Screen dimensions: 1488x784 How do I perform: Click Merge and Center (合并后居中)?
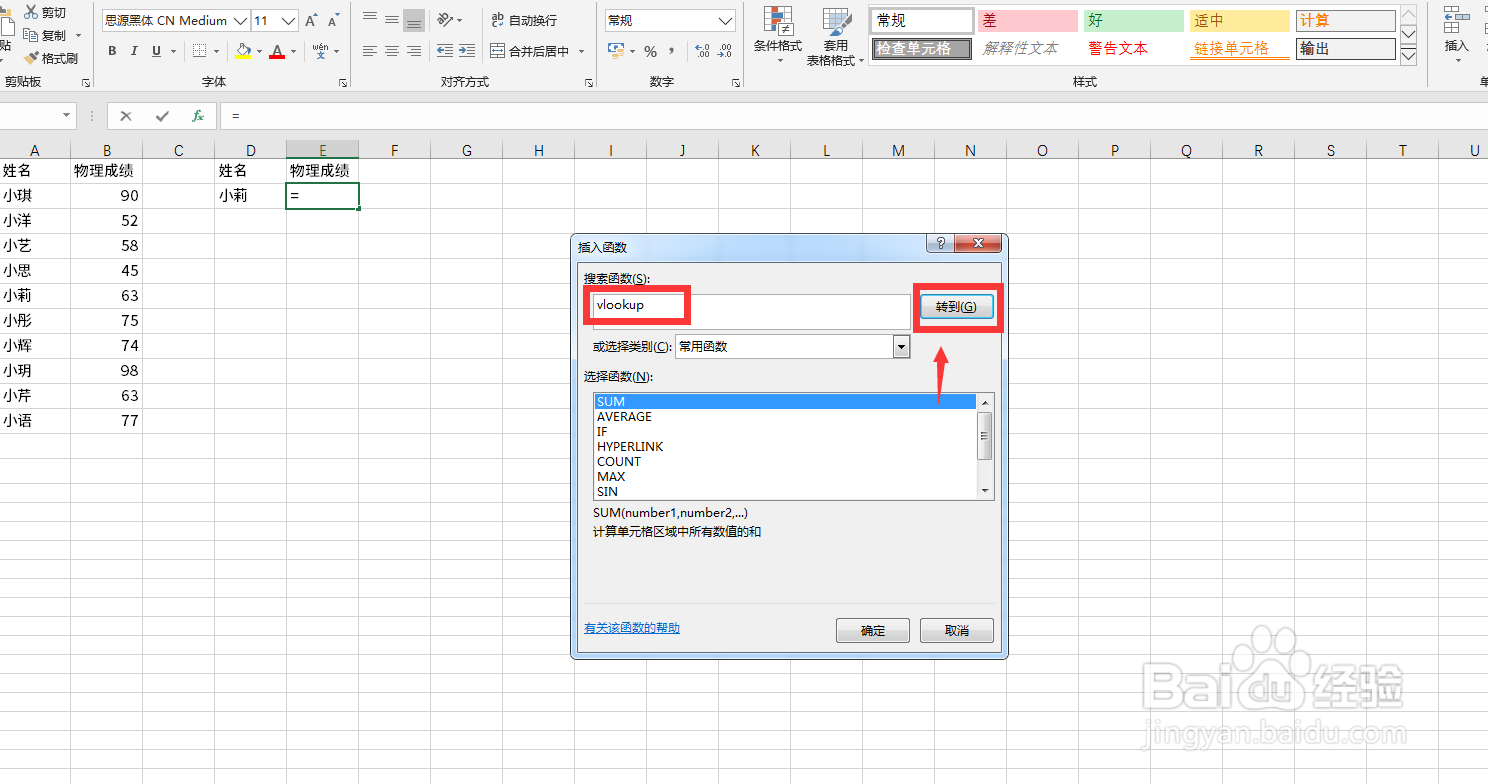pos(530,51)
